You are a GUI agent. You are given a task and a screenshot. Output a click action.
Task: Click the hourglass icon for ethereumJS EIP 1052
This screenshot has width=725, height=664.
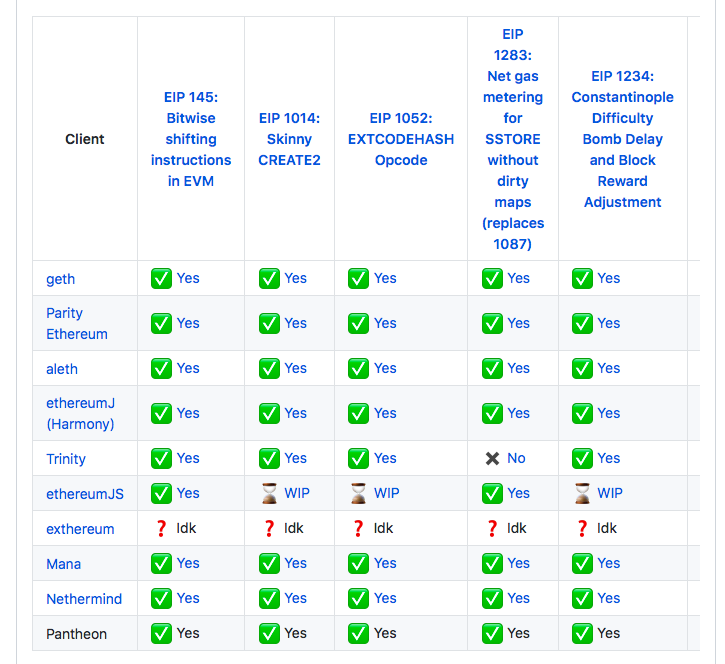coord(358,493)
